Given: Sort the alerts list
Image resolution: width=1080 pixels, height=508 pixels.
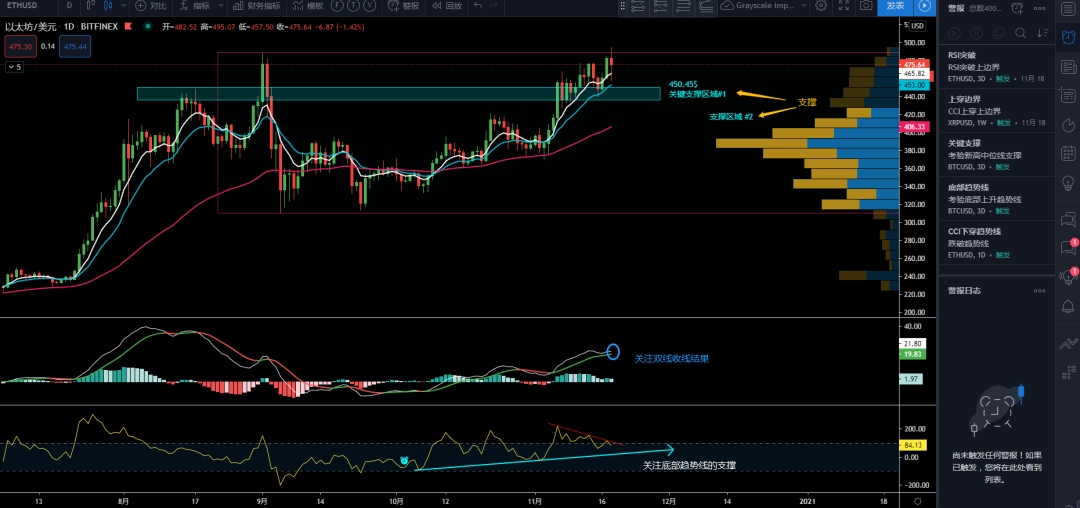Looking at the screenshot, I should 1042,33.
